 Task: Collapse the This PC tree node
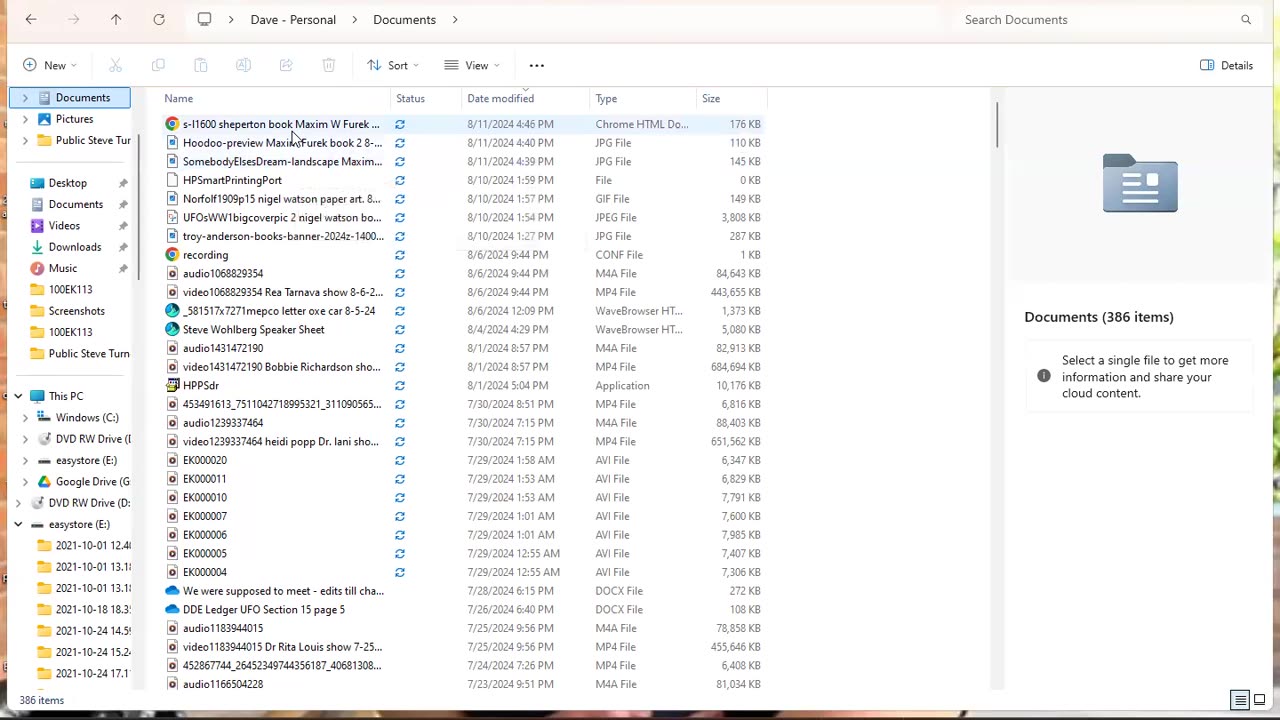pyautogui.click(x=18, y=396)
